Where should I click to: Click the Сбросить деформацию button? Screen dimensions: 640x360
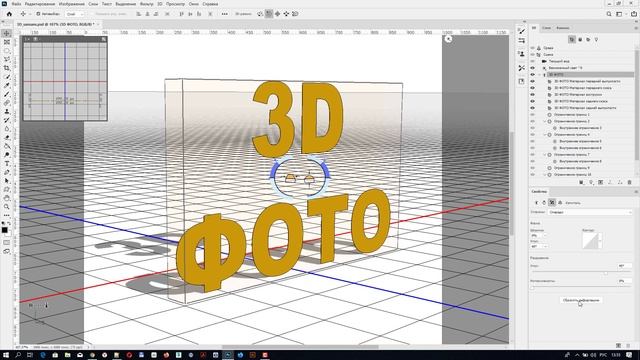[581, 300]
